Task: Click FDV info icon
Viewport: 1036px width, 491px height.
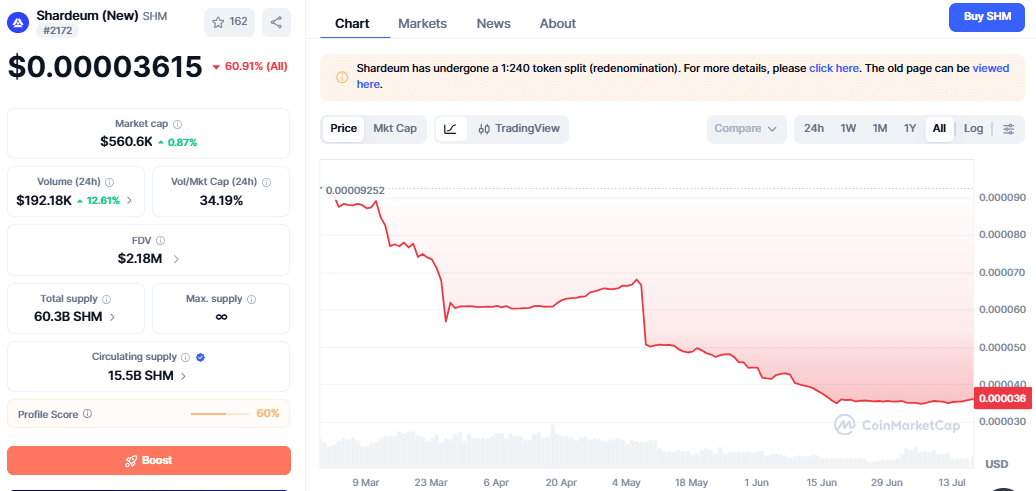Action: [161, 241]
